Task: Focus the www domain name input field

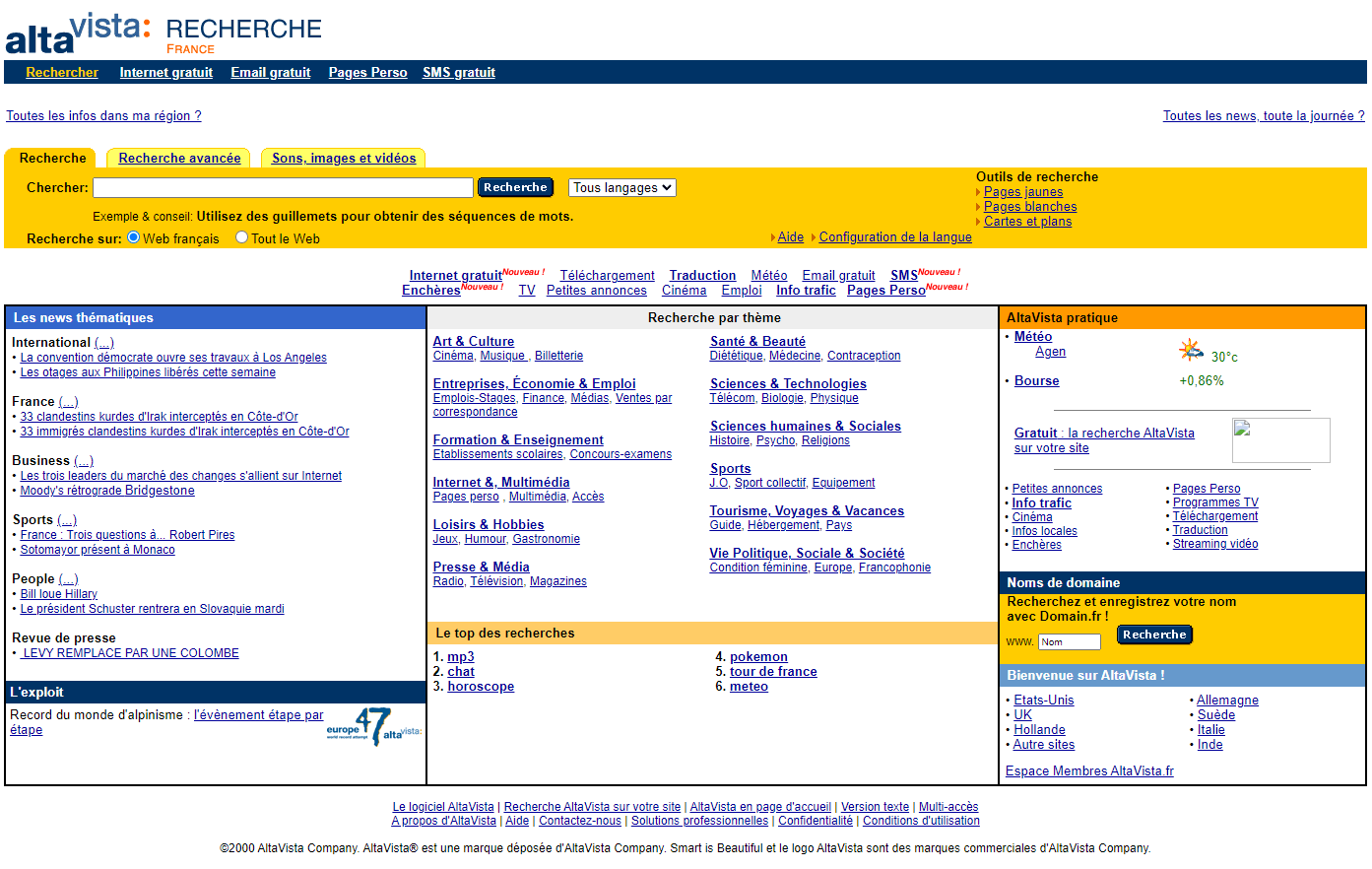Action: coord(1070,641)
